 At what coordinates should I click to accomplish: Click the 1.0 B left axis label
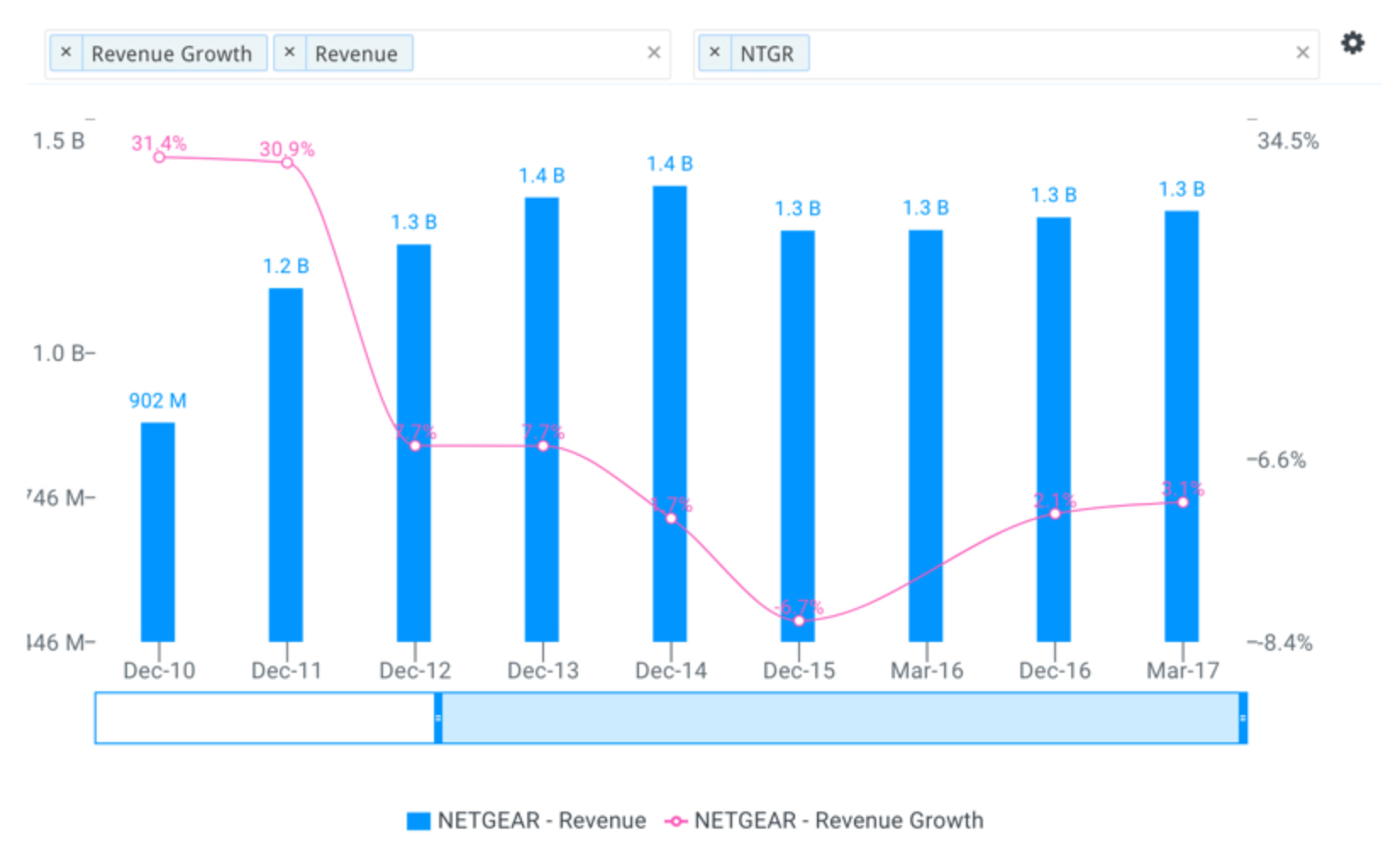58,353
